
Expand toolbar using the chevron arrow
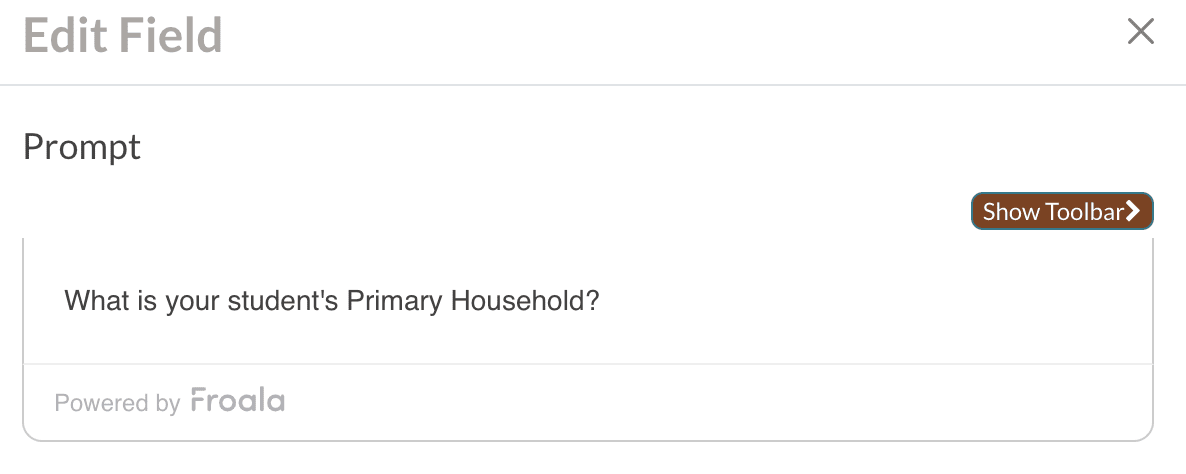[1133, 211]
